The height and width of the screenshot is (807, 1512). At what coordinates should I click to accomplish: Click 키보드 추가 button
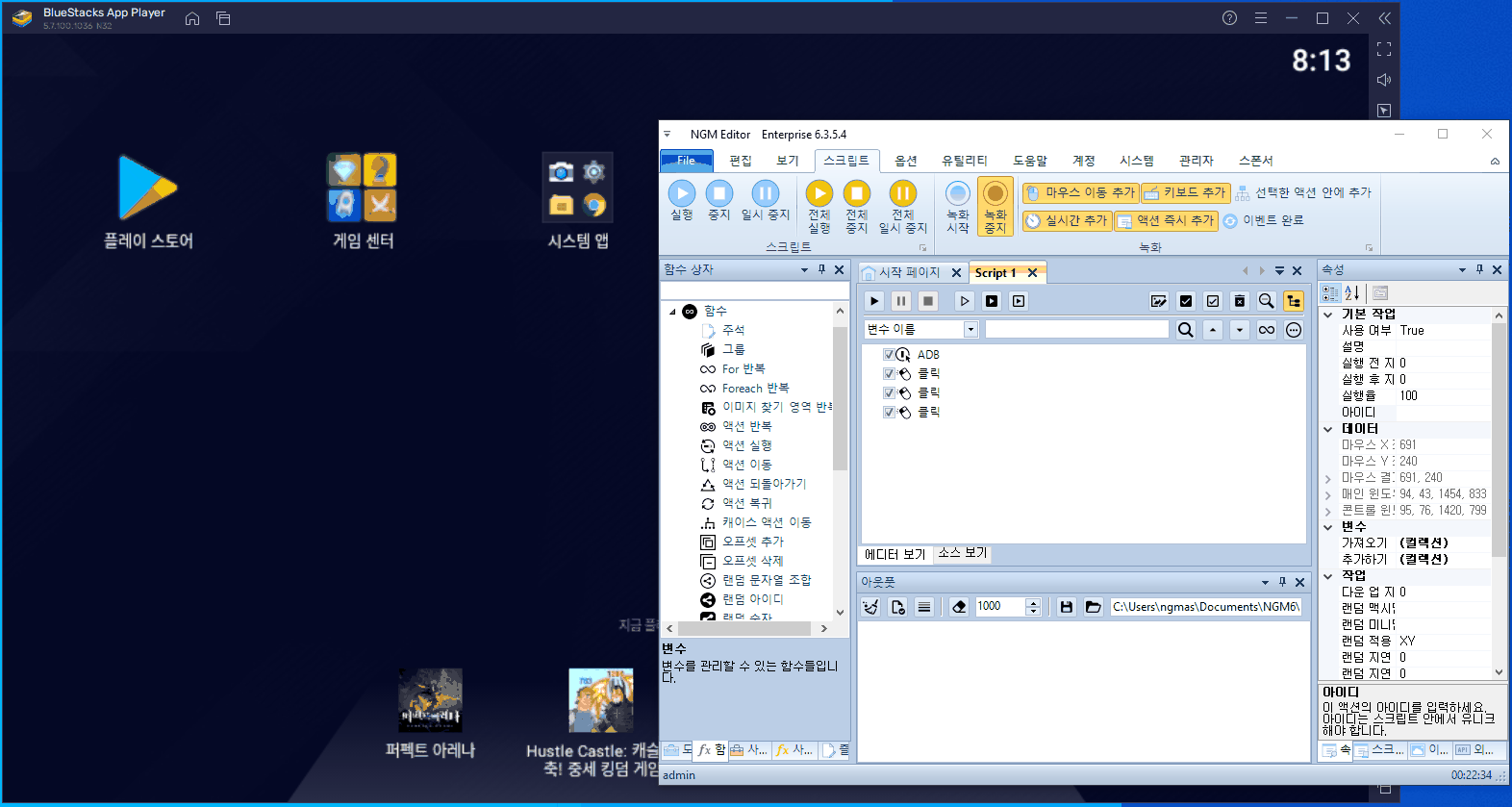[x=1185, y=192]
